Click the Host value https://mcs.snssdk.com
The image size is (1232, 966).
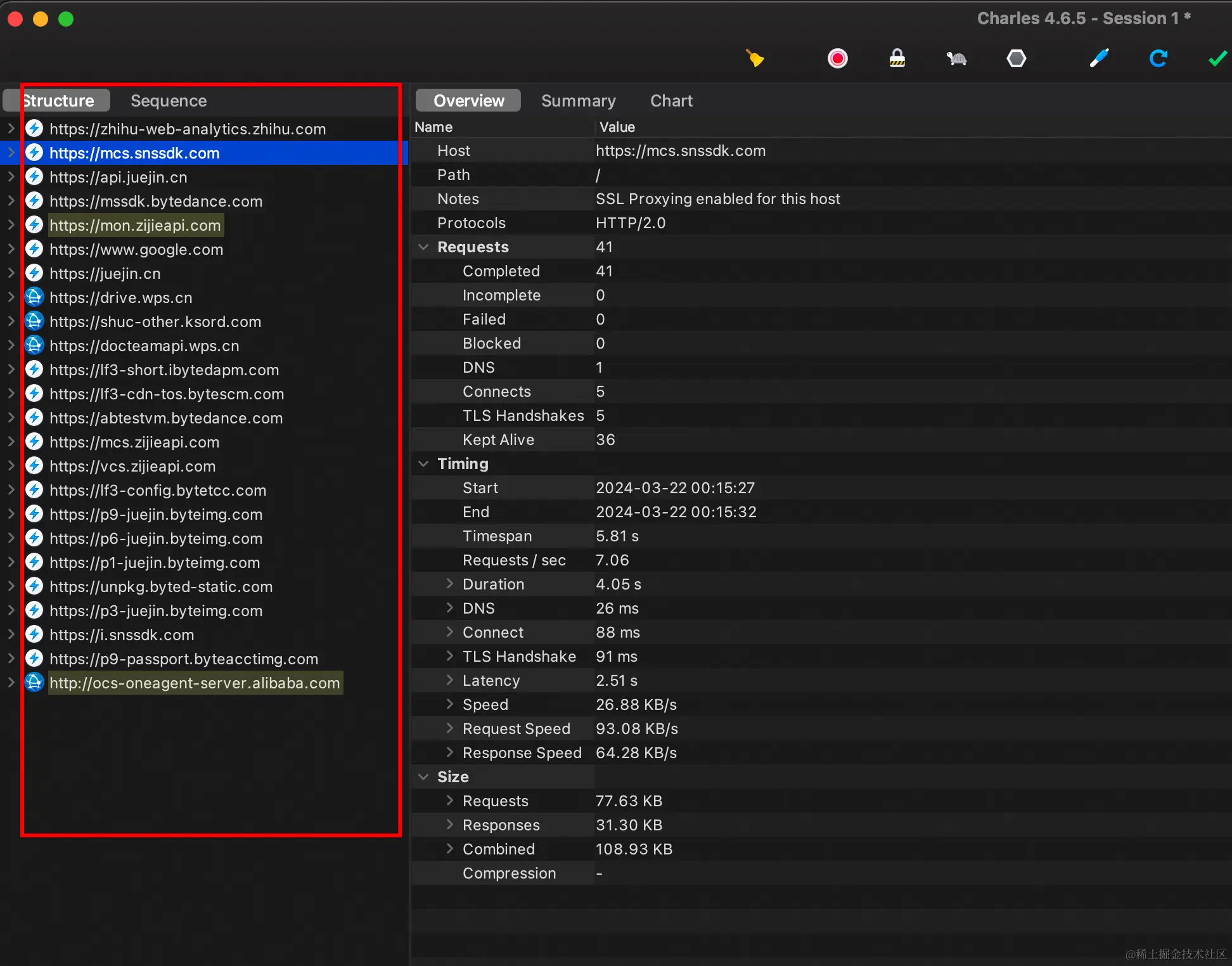click(681, 150)
